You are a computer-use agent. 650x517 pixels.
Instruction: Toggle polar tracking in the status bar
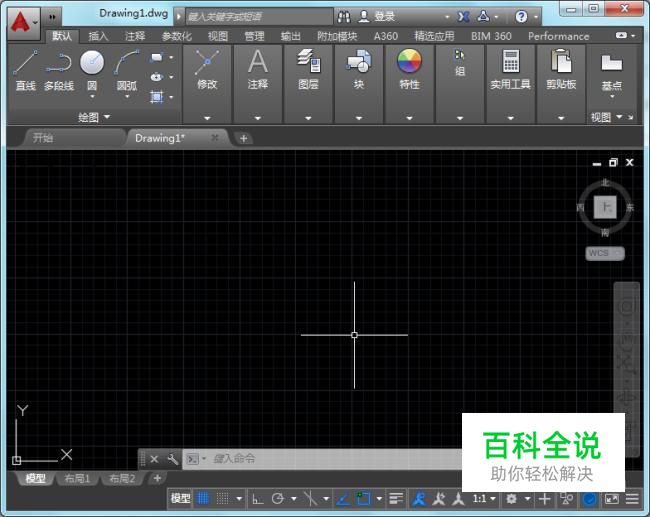tap(277, 499)
